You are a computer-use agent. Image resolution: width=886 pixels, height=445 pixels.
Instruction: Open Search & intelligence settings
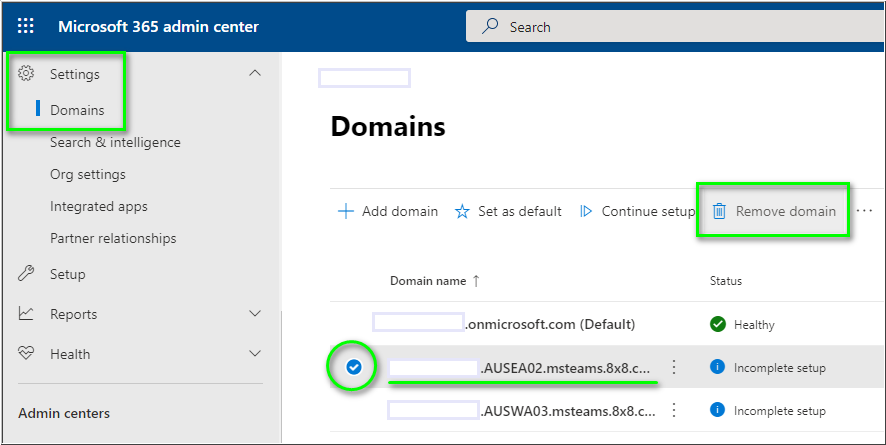tap(115, 142)
